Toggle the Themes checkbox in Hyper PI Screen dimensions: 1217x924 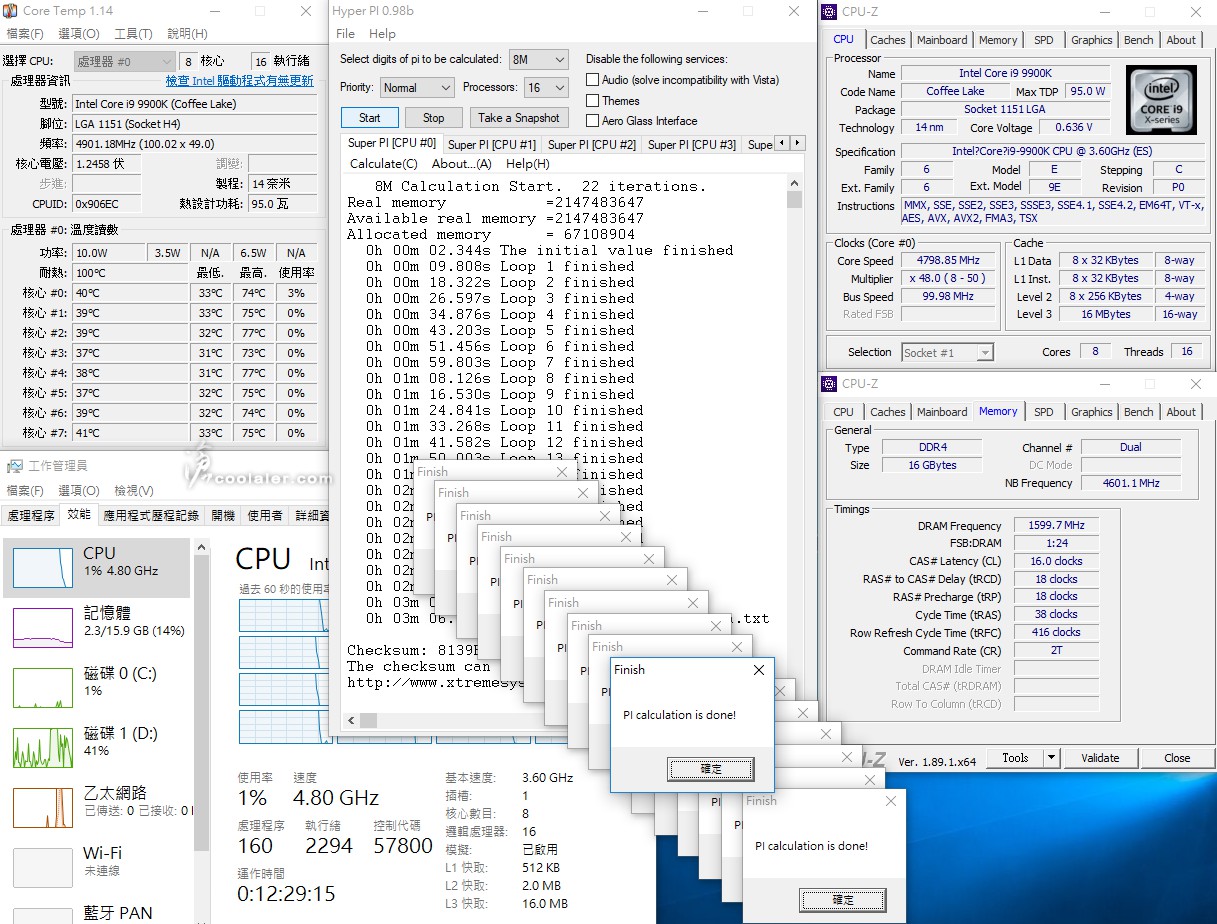pos(592,100)
